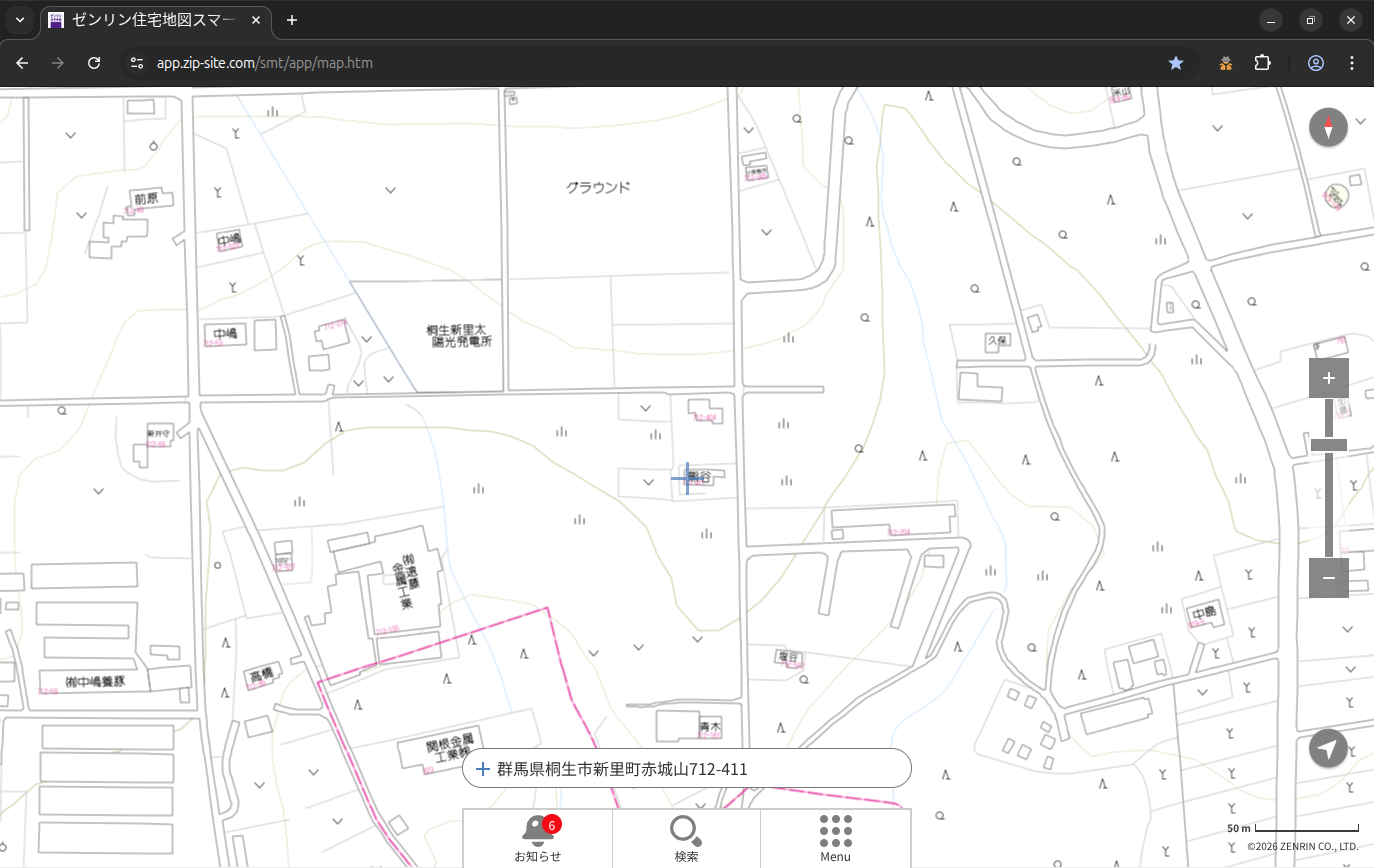Image resolution: width=1374 pixels, height=868 pixels.
Task: Expand the tab search dropdown arrow
Action: tap(19, 20)
